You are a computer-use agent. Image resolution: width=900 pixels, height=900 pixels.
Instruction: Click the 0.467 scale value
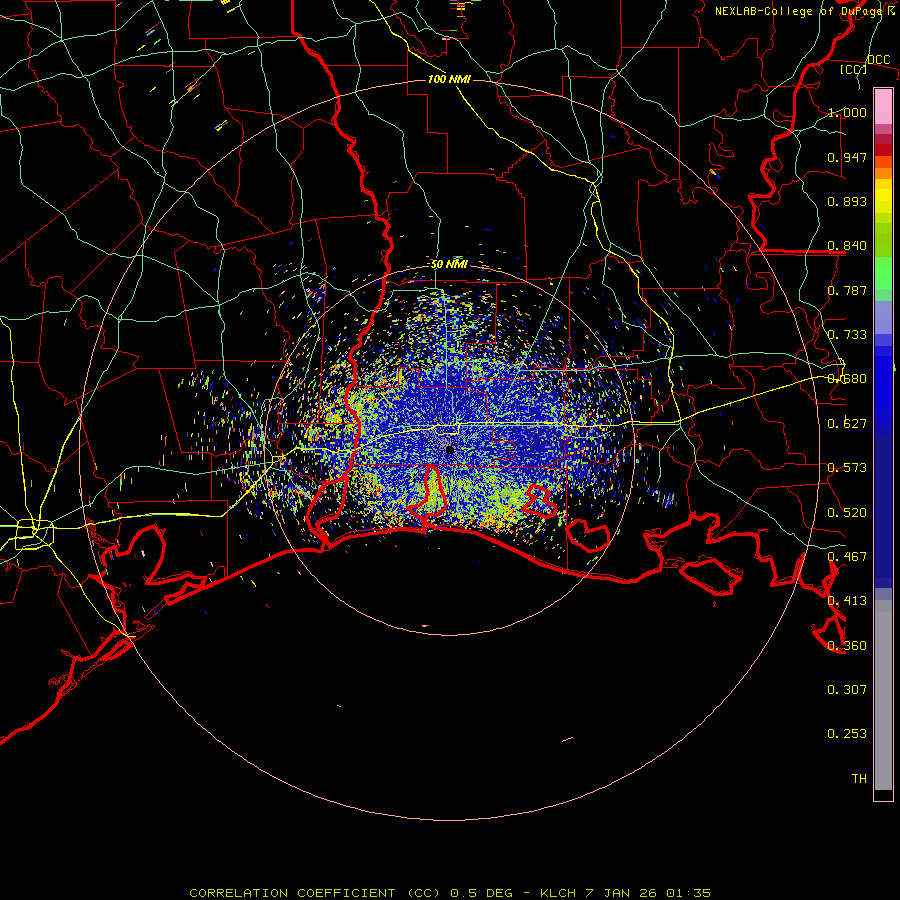[847, 557]
